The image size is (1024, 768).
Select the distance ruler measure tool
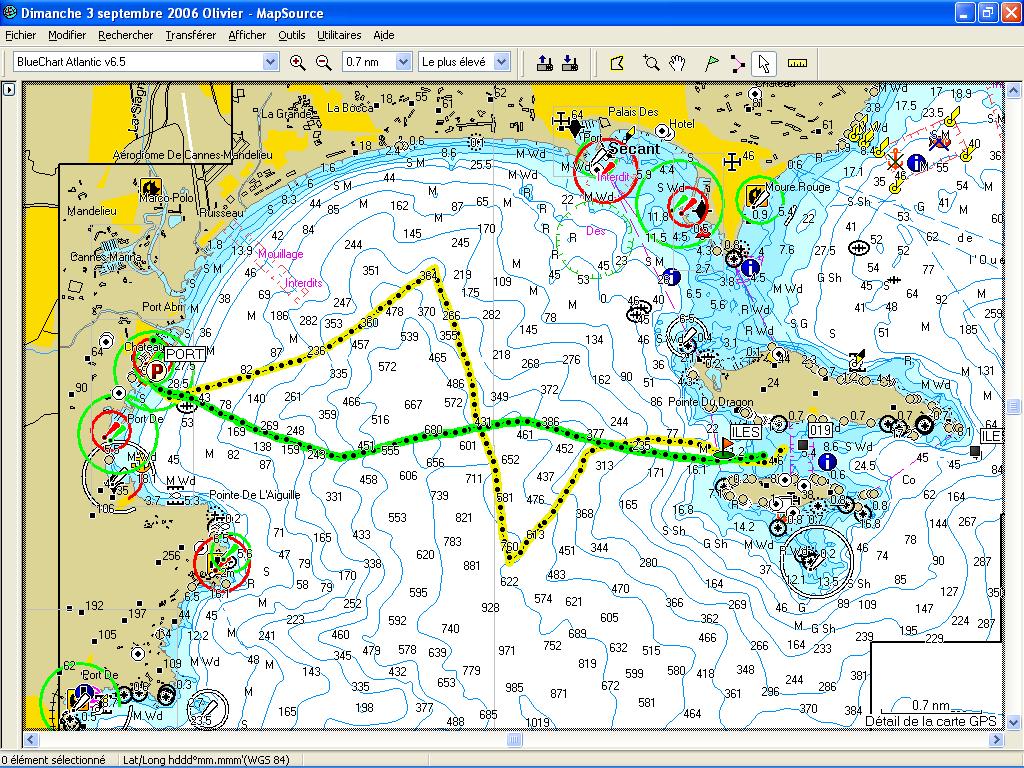[797, 63]
